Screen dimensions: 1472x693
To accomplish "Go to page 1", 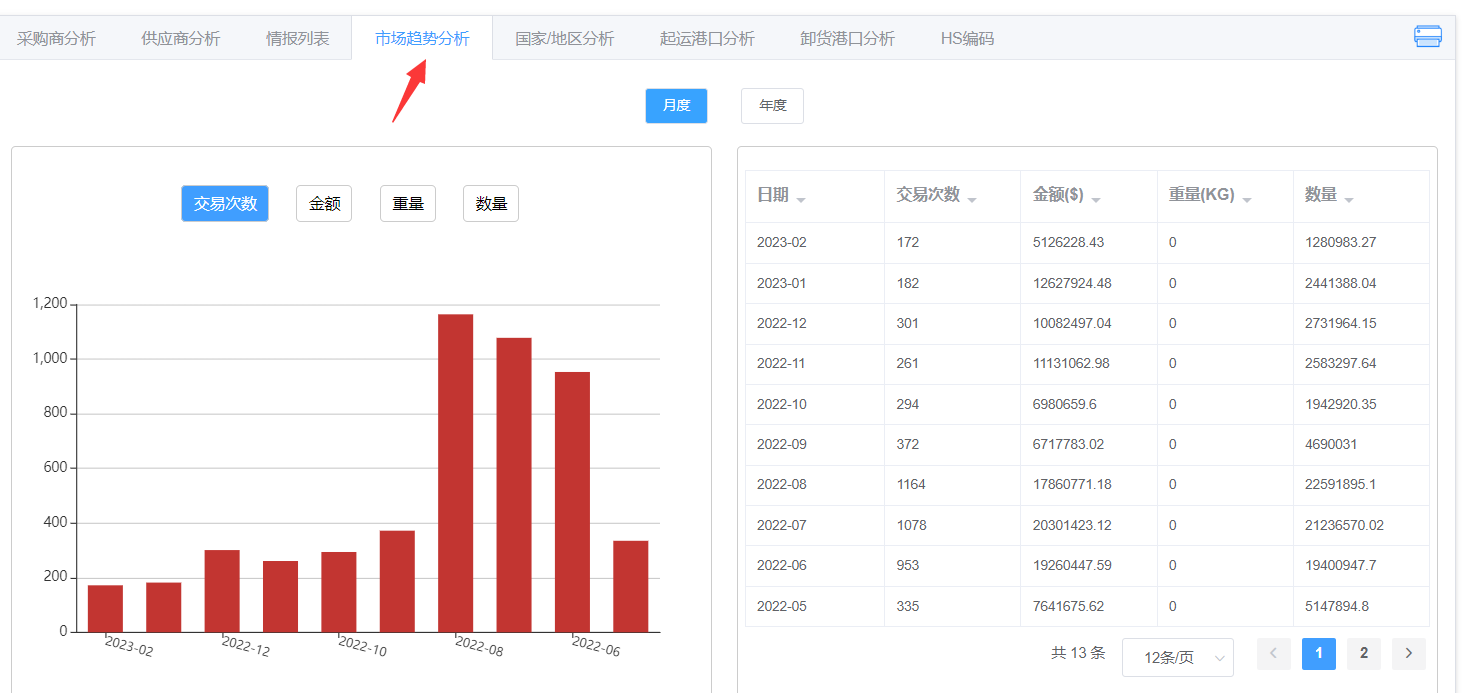I will pos(1319,654).
